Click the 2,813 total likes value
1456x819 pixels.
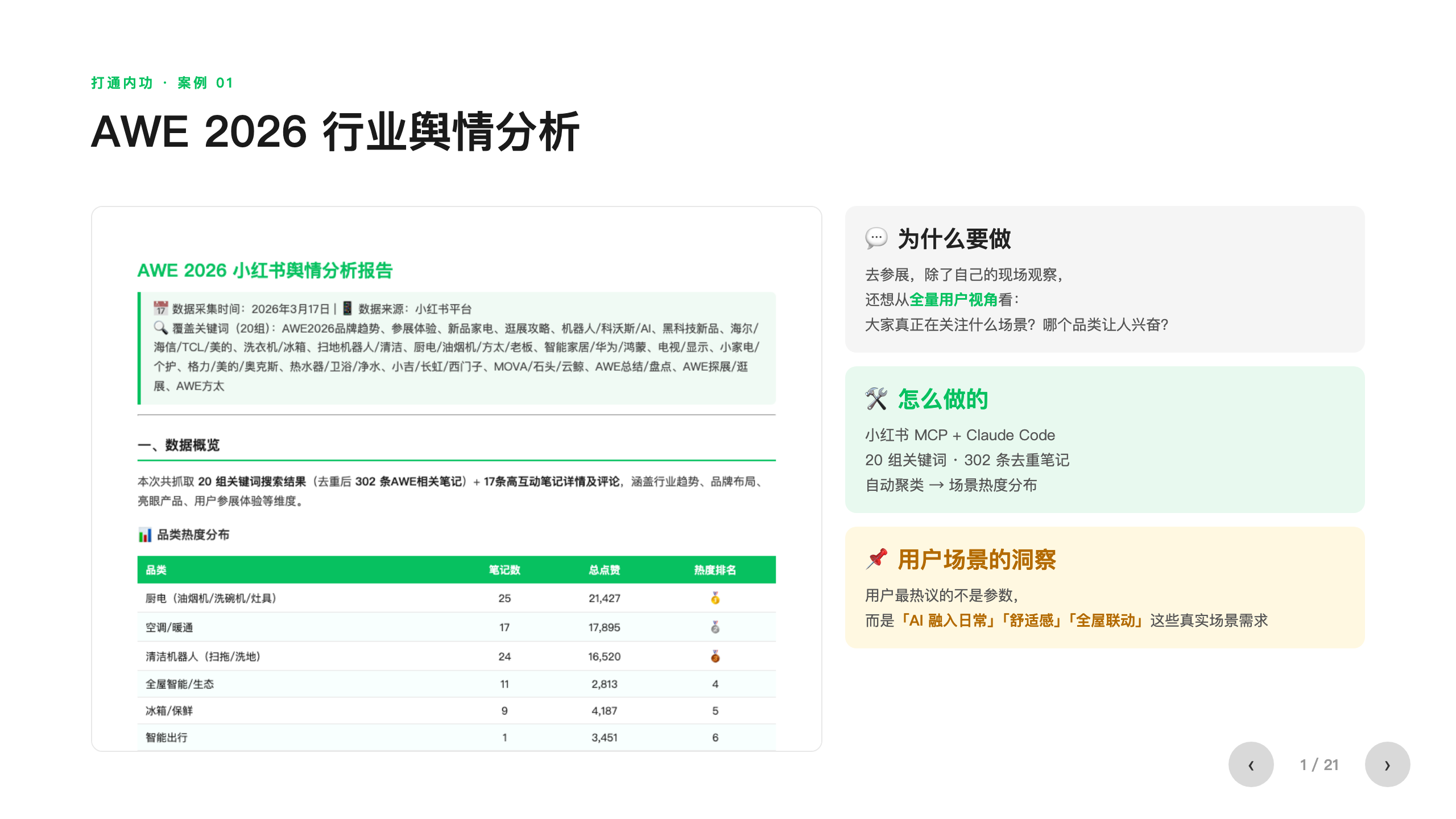604,684
